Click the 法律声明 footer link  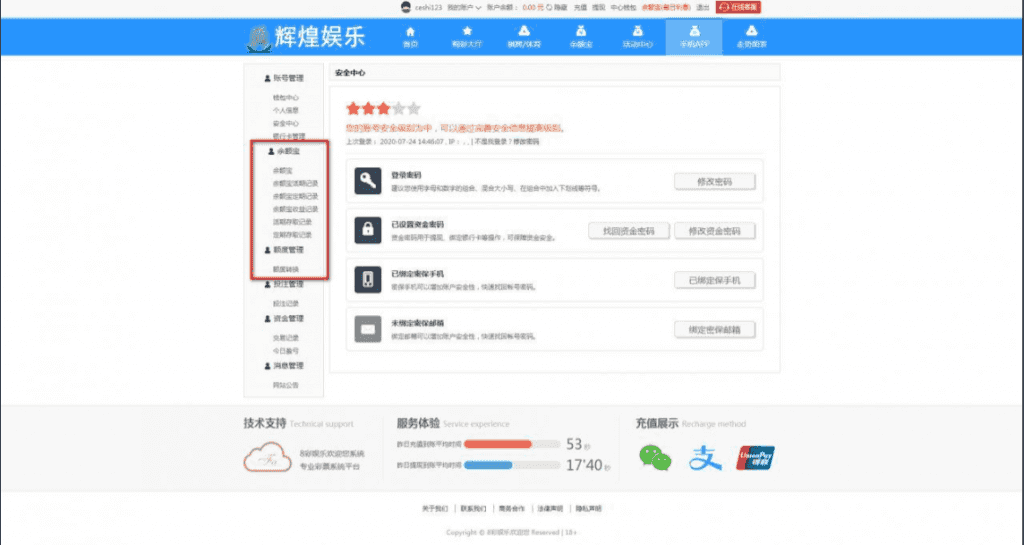pos(550,508)
